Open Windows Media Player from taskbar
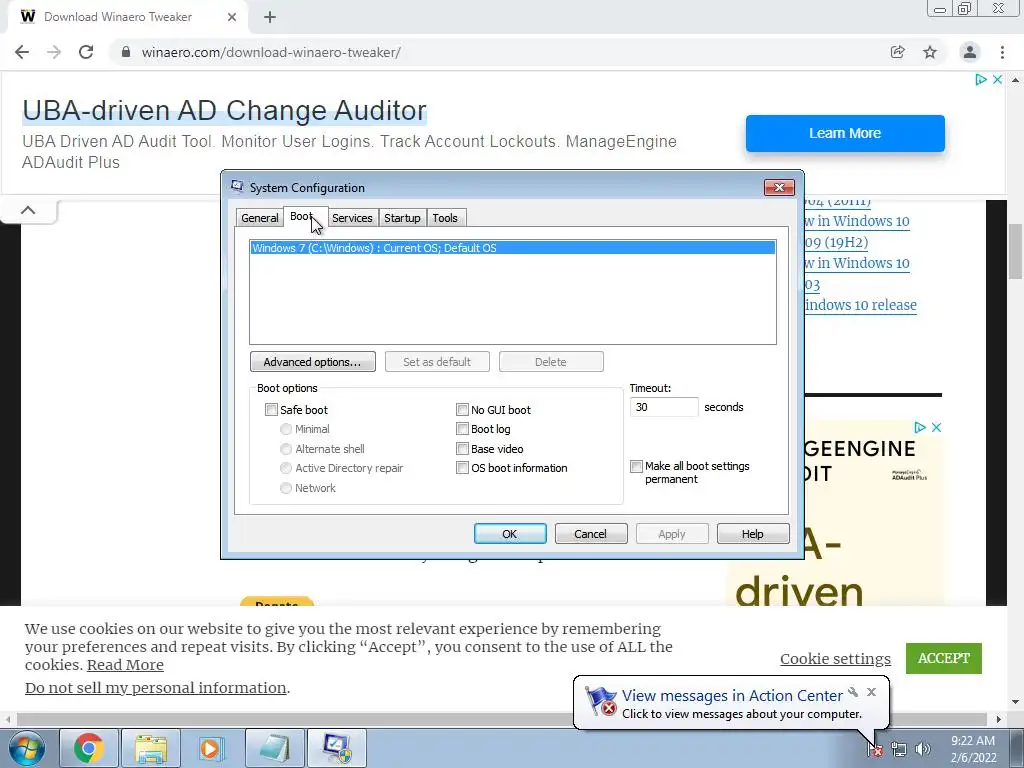 212,748
